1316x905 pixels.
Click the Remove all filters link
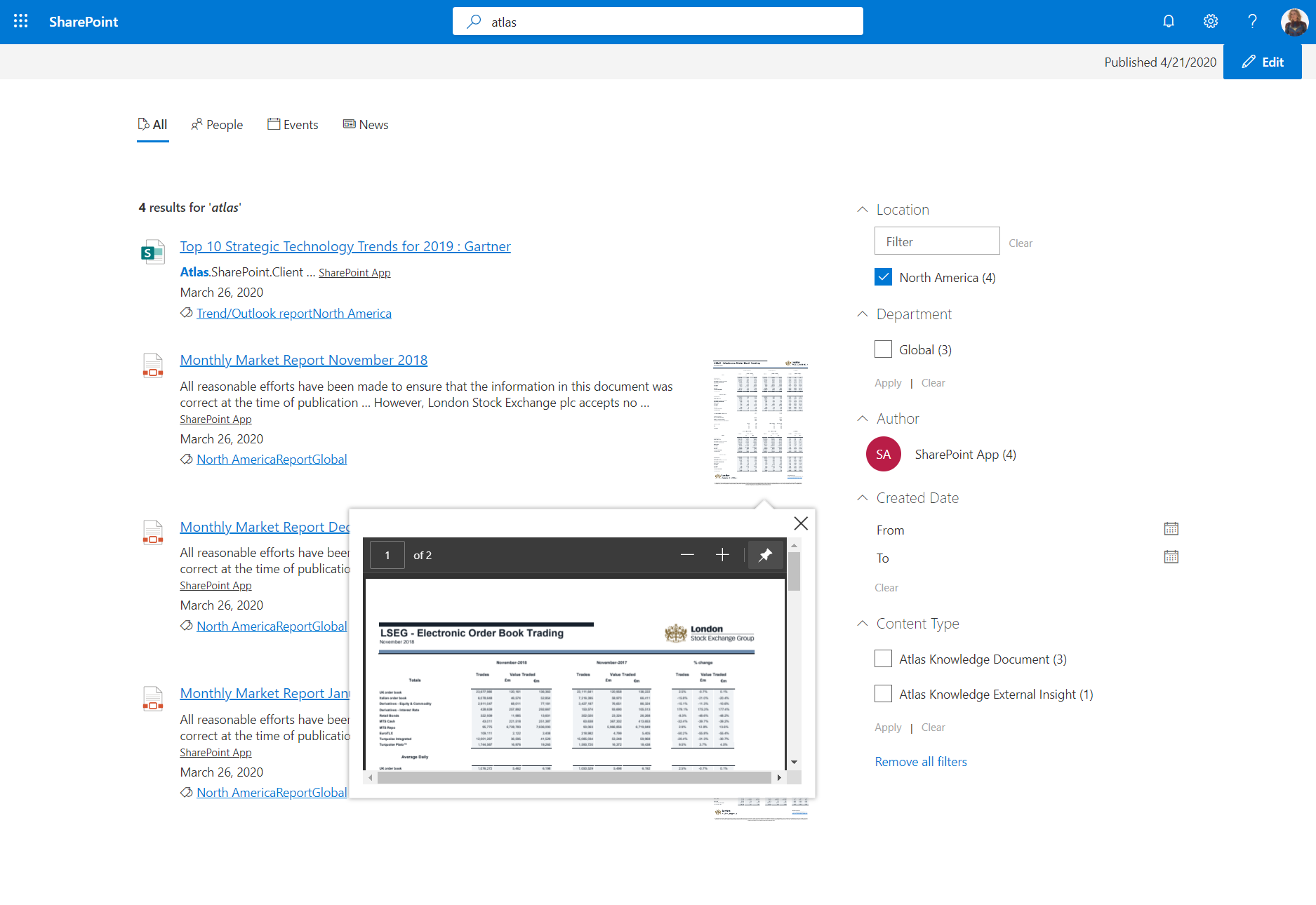coord(920,762)
